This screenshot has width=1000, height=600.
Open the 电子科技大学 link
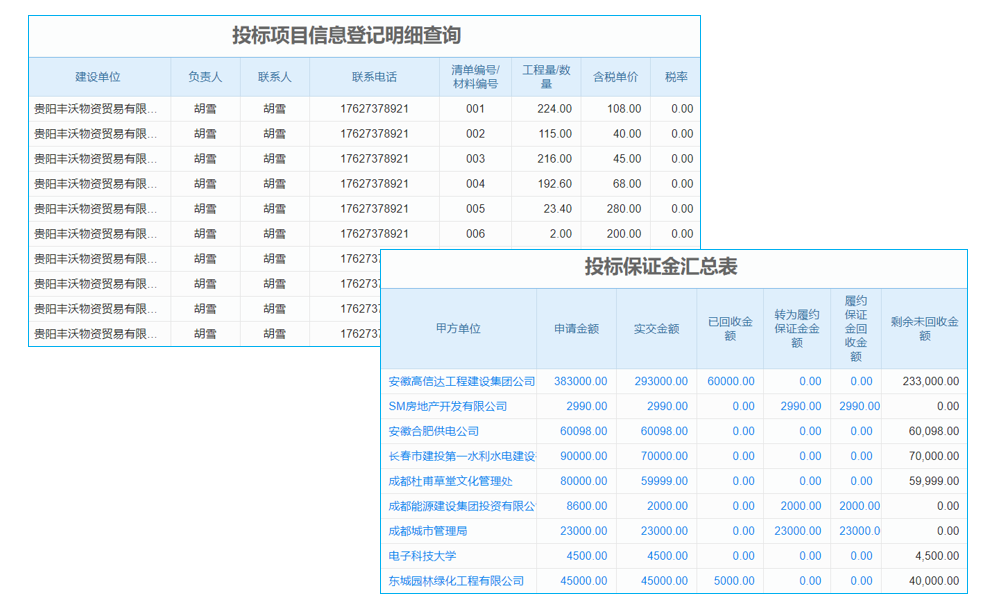click(423, 556)
